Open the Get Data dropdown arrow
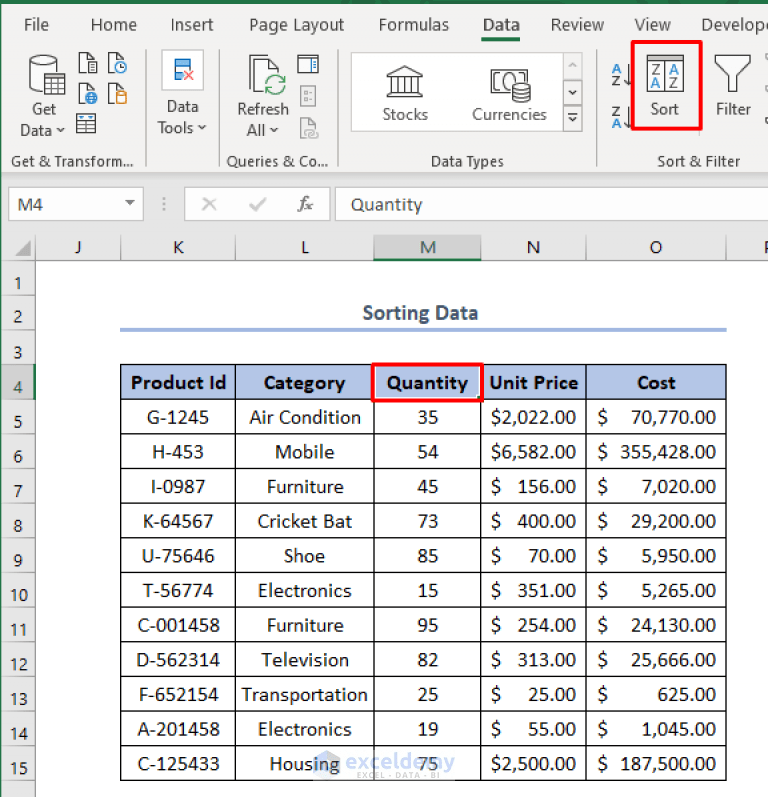Screen dimensions: 768x797 pyautogui.click(x=61, y=131)
